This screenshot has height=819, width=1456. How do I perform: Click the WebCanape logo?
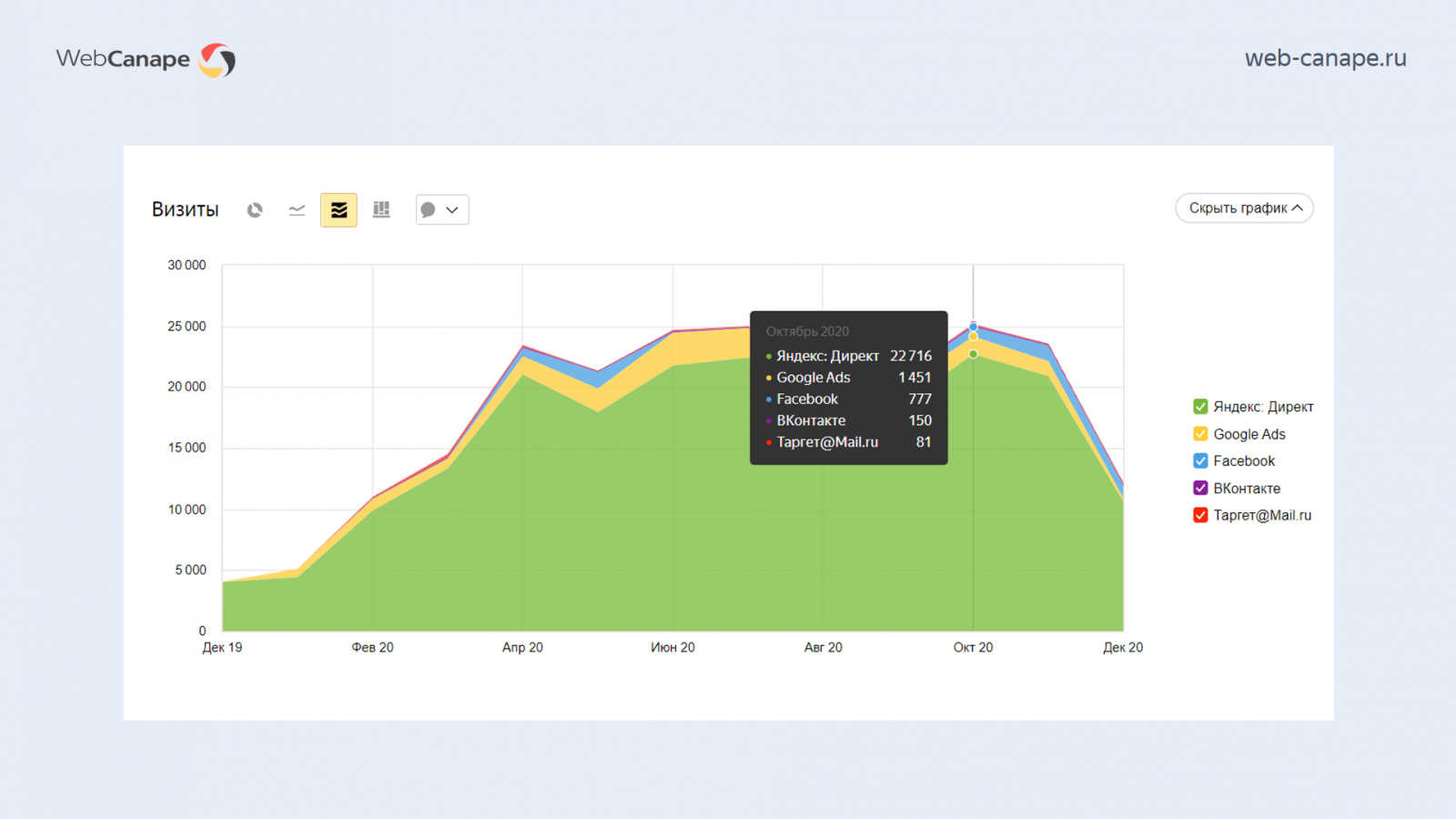[x=146, y=60]
